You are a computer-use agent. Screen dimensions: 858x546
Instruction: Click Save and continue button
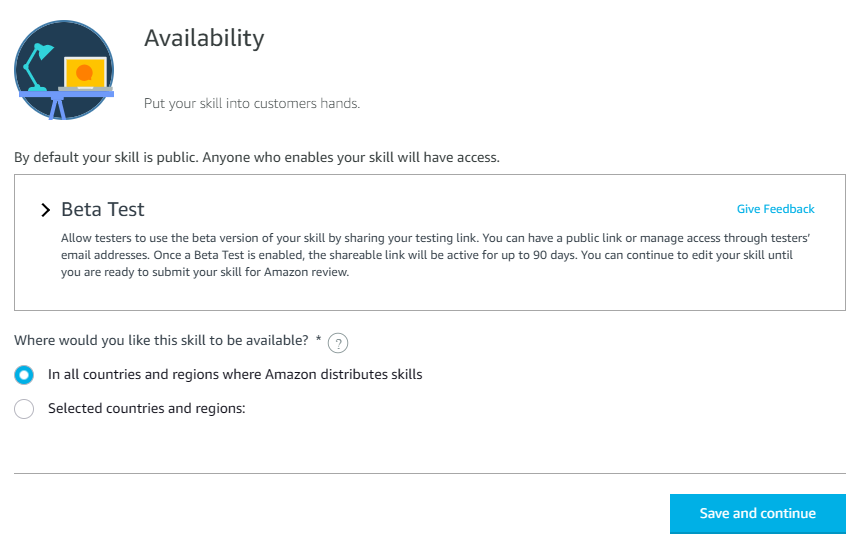click(758, 514)
